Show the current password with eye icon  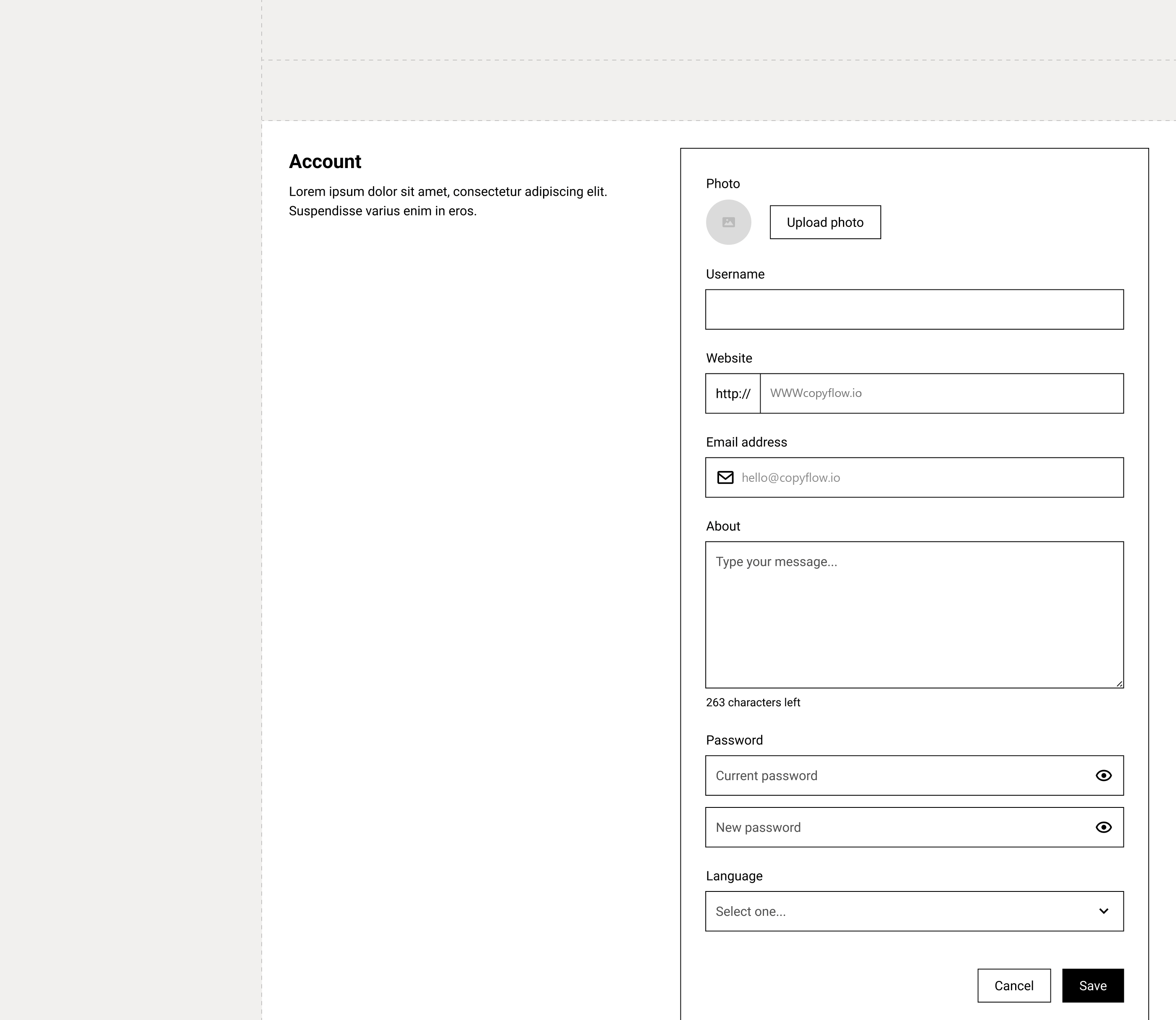click(x=1104, y=775)
